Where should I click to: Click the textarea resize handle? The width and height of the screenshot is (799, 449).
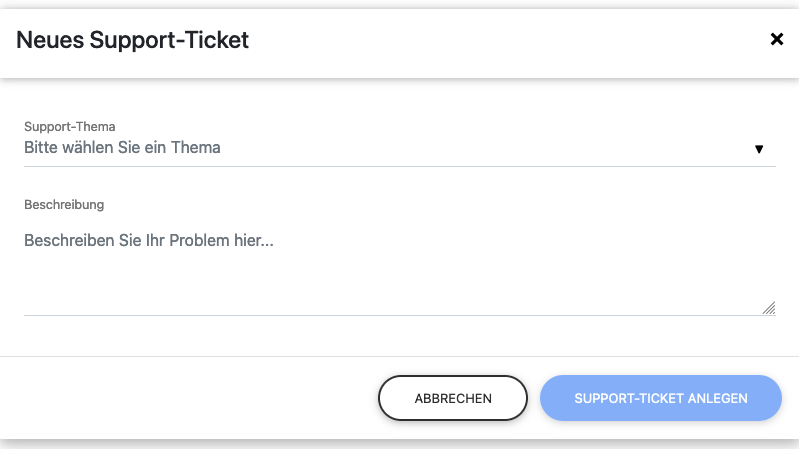pos(768,308)
